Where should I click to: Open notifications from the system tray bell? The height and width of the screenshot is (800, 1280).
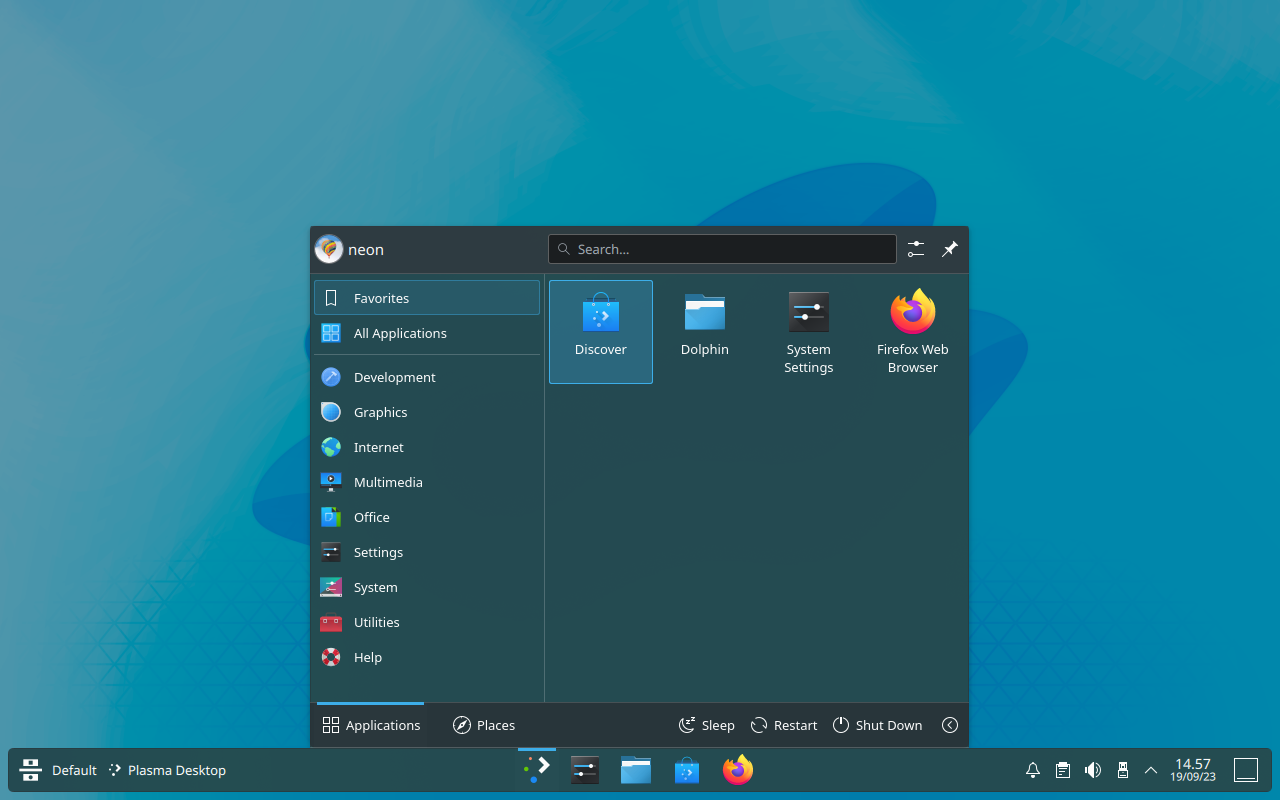click(1032, 770)
